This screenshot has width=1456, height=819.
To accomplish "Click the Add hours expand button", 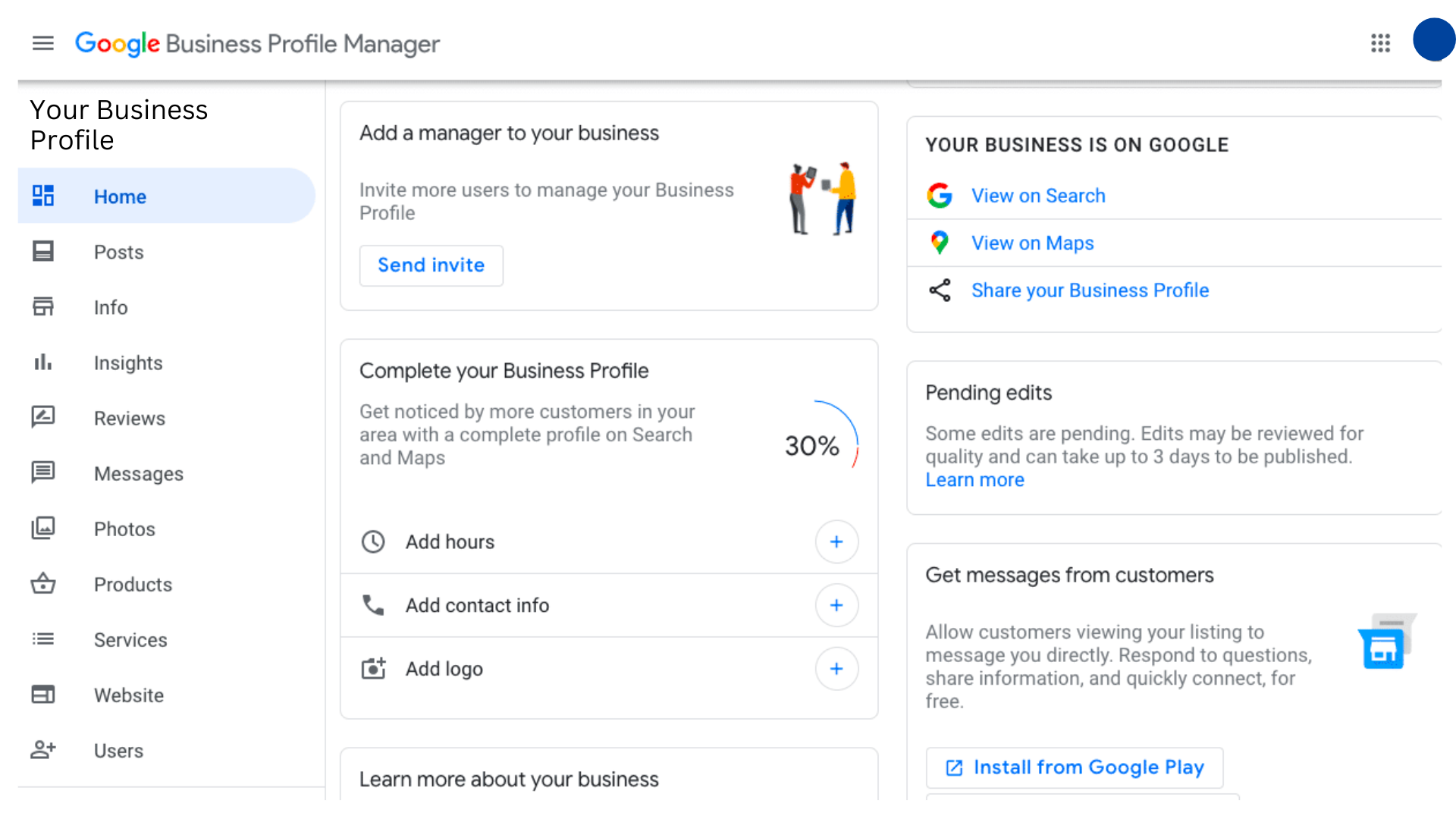I will [x=836, y=541].
